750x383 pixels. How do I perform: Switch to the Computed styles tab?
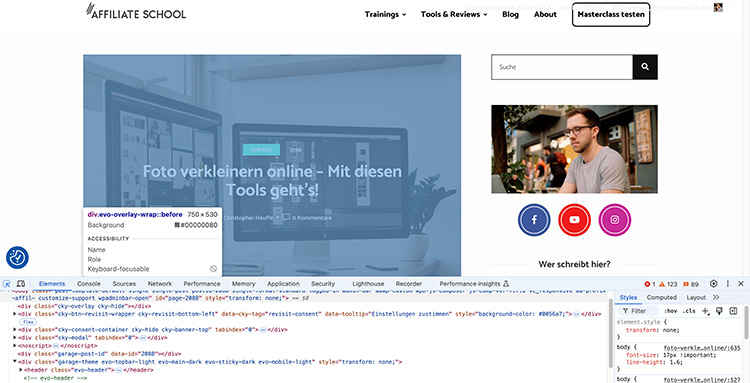(x=662, y=297)
